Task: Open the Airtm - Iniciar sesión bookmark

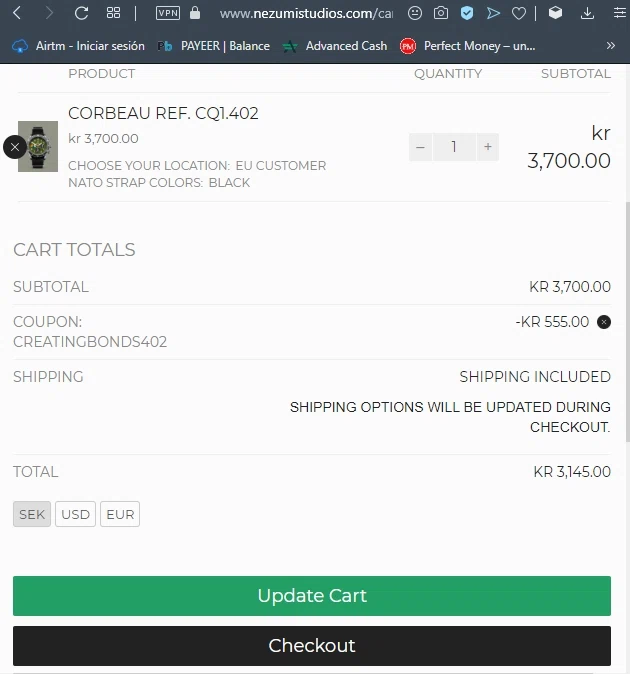Action: [x=78, y=46]
